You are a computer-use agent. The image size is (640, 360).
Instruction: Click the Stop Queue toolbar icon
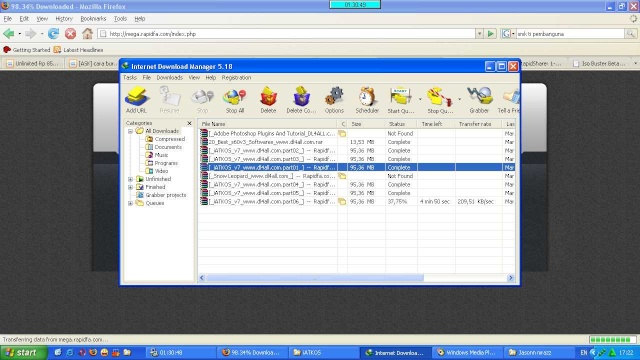click(440, 100)
